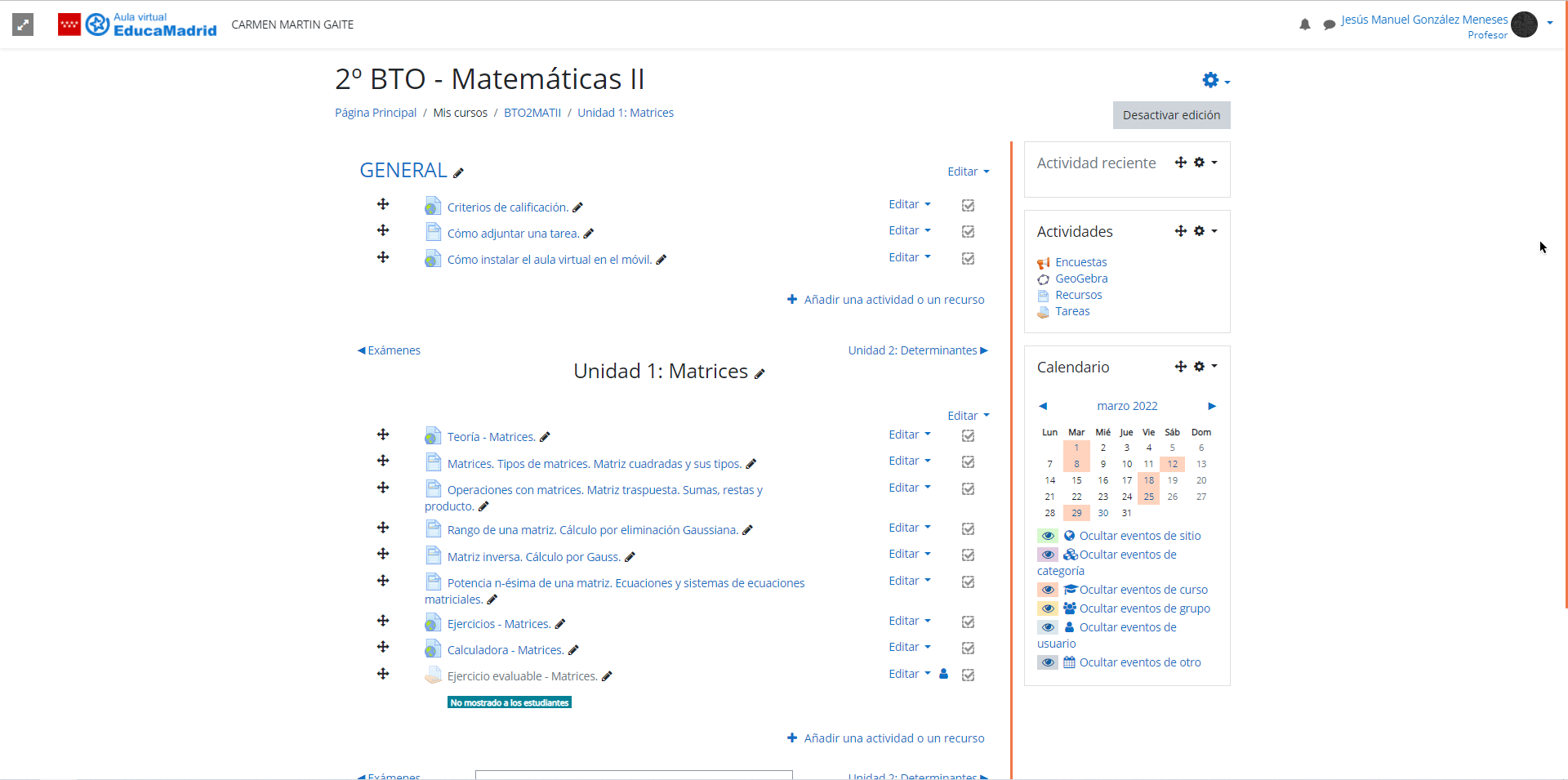Screen dimensions: 1568x780
Task: Click pencil icon next to GENERAL heading
Action: pos(458,172)
